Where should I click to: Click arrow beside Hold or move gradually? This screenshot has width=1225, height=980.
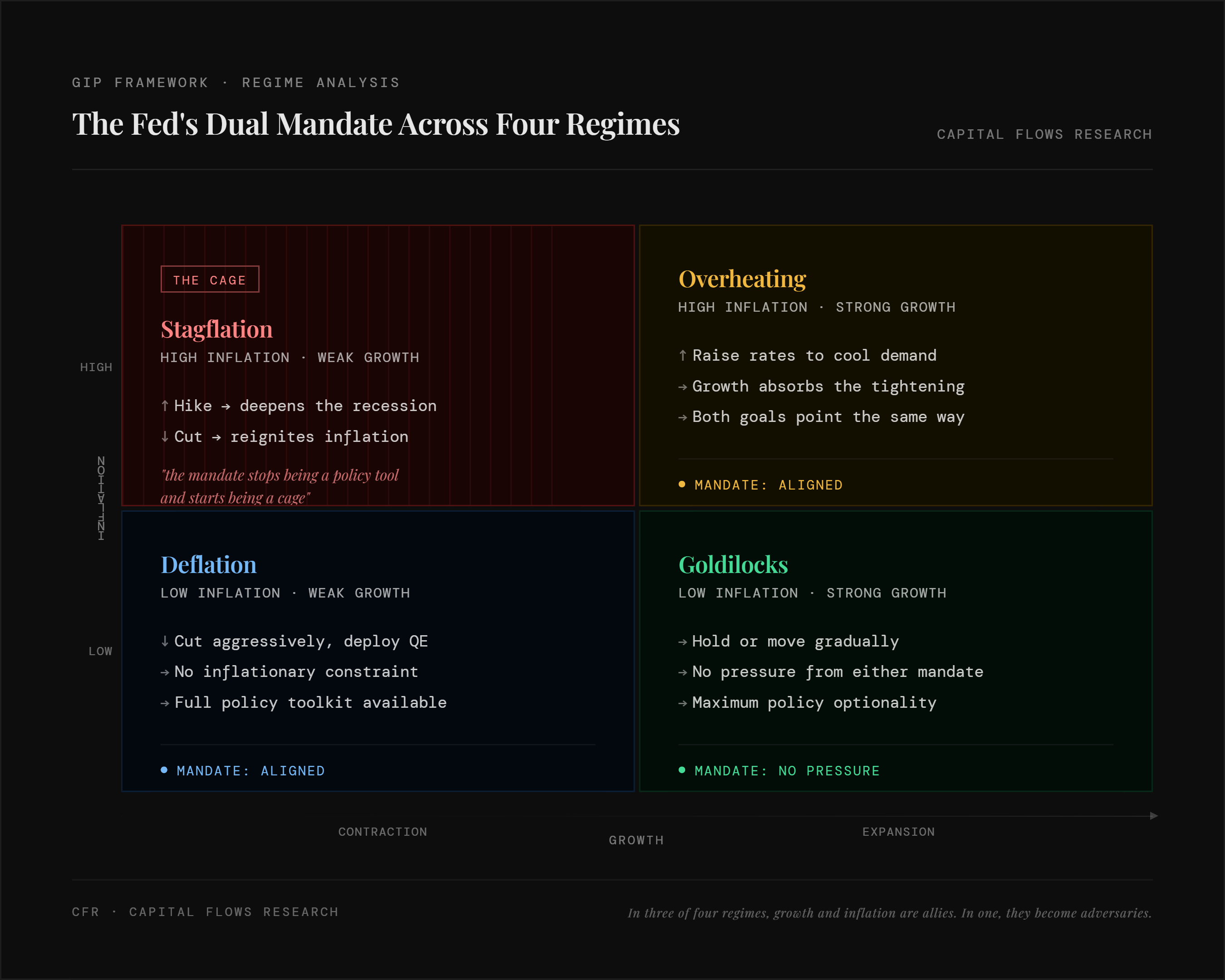click(x=683, y=642)
